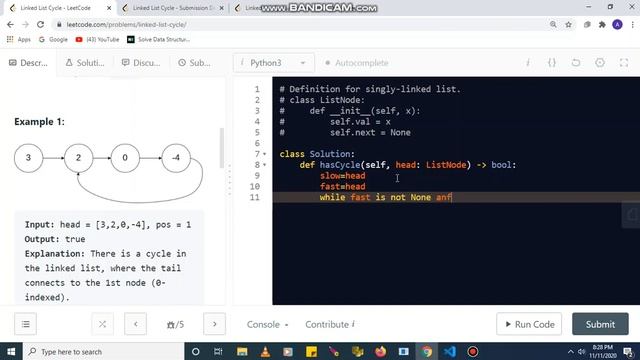Open File Explorer from taskbar

(242, 351)
